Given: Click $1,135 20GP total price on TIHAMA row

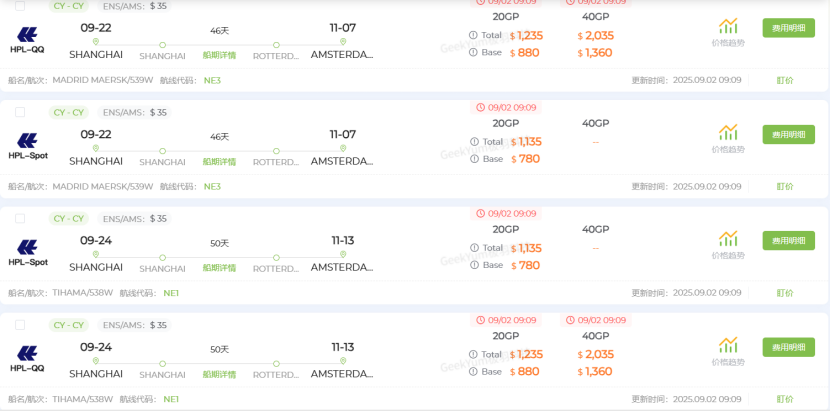Looking at the screenshot, I should click(x=529, y=248).
